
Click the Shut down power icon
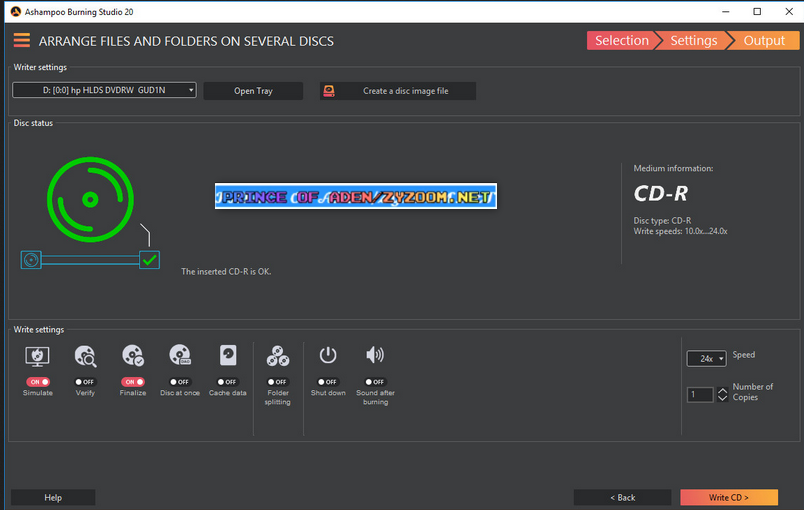pyautogui.click(x=328, y=355)
